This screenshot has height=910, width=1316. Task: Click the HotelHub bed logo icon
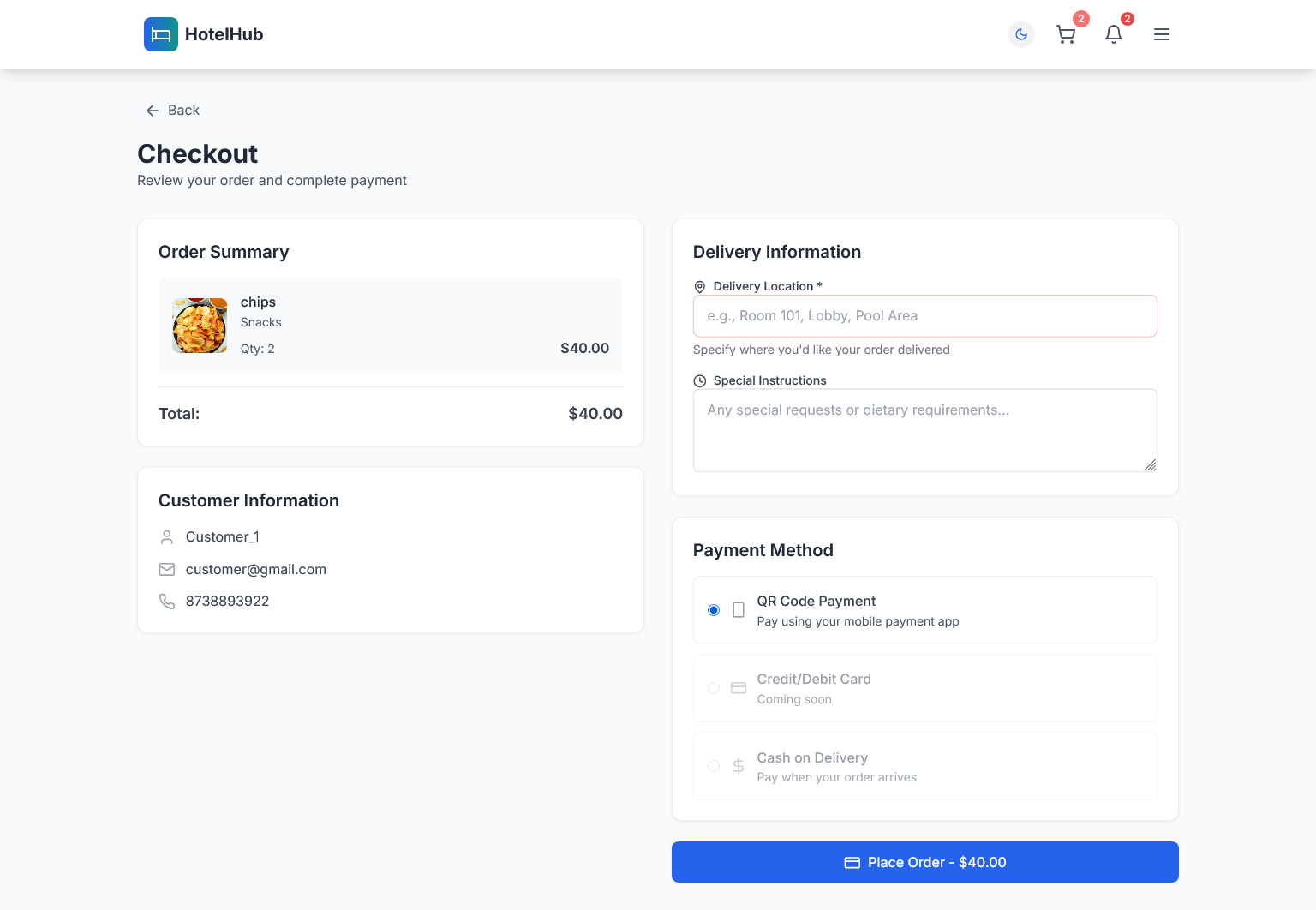click(x=161, y=34)
